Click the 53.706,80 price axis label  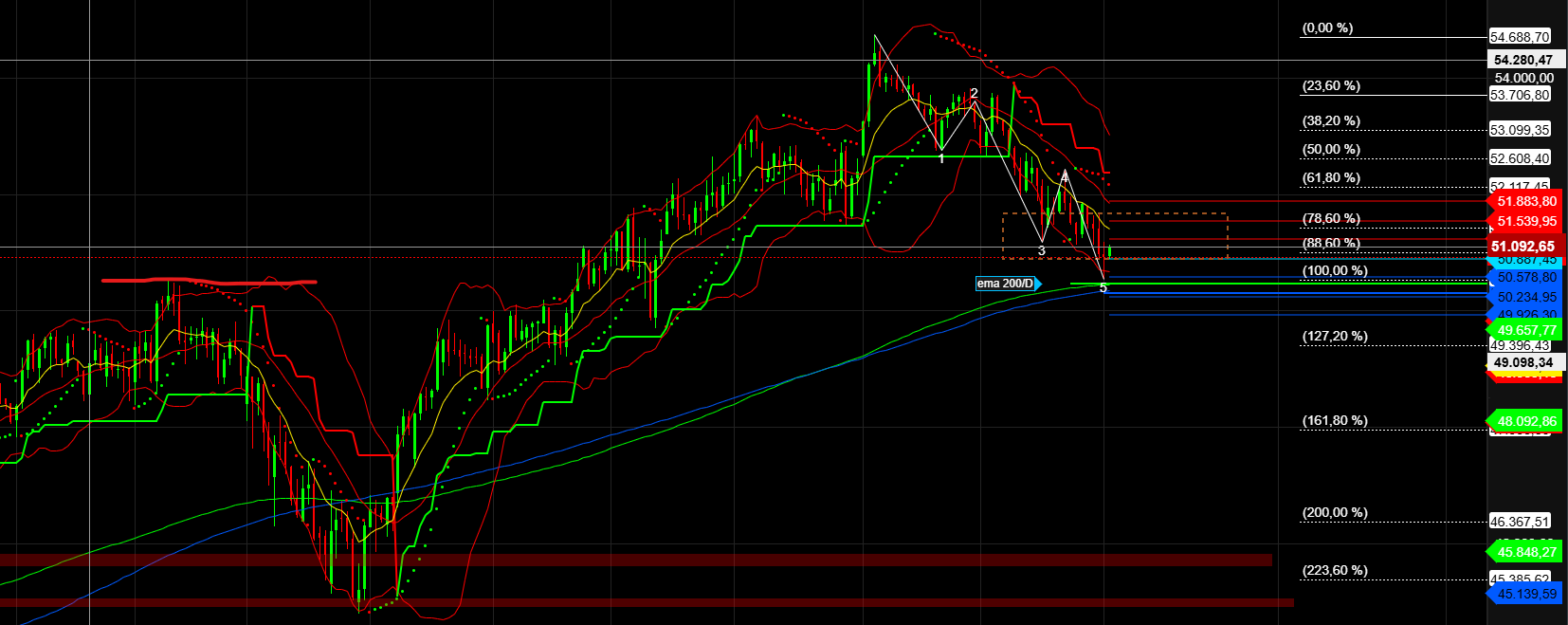point(1520,95)
